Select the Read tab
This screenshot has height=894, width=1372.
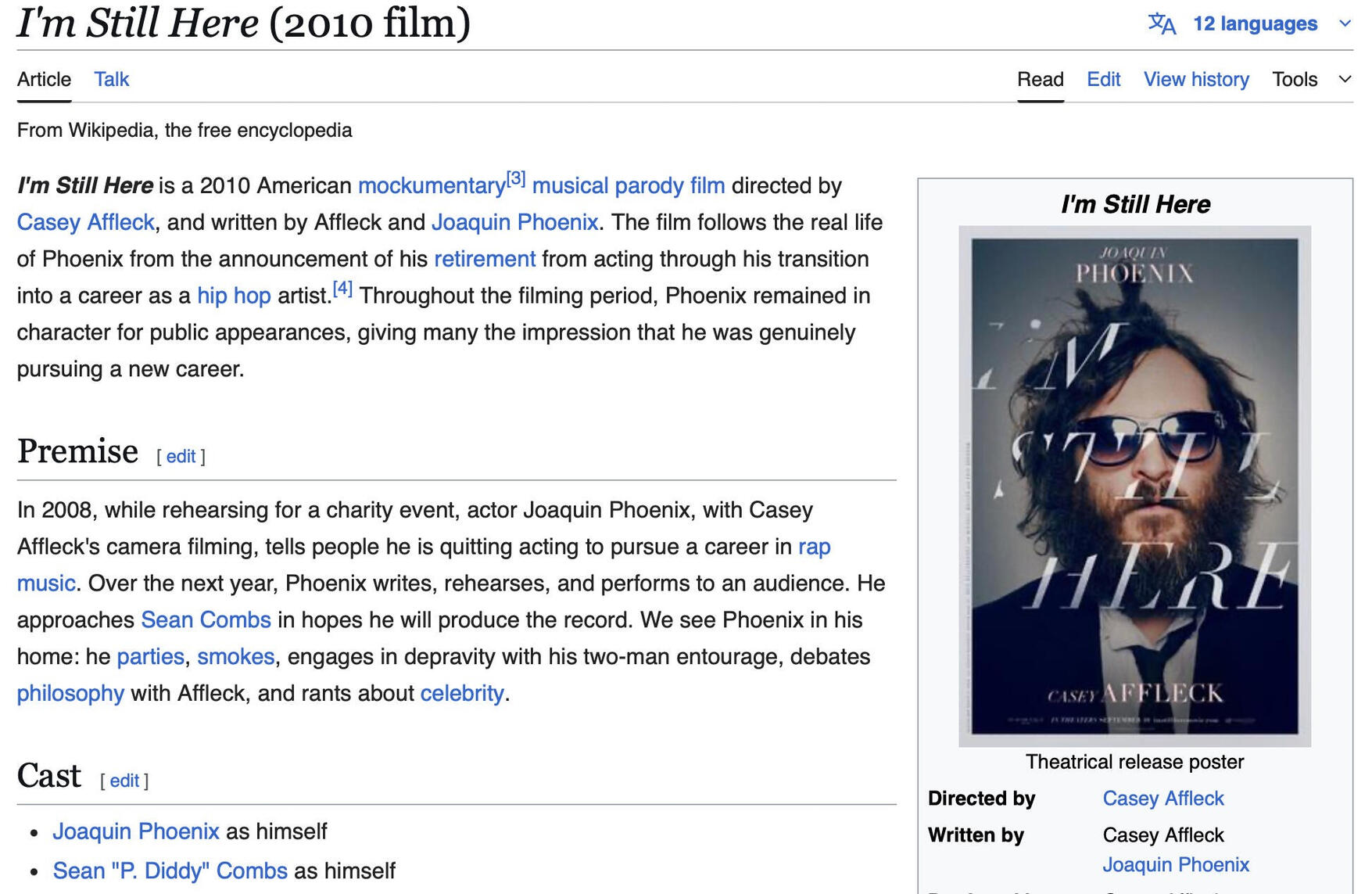[1040, 79]
